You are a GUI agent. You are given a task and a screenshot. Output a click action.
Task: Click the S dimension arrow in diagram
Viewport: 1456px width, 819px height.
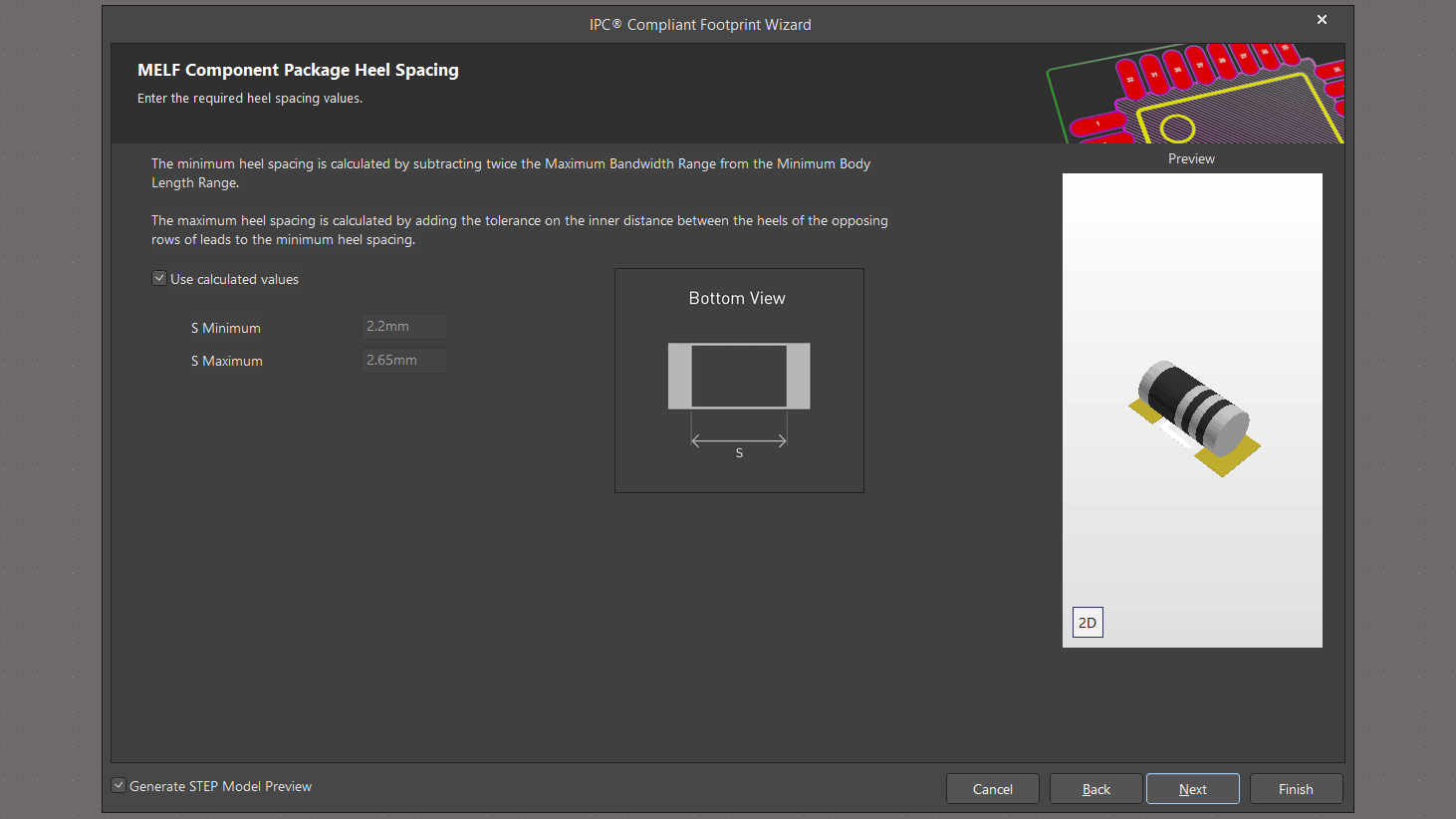[739, 440]
